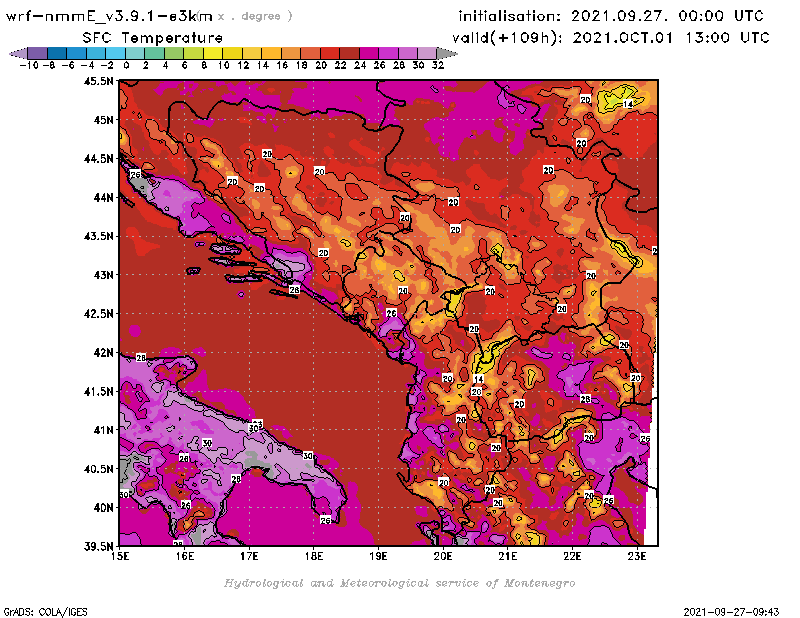Click the '42.5N' latitude label
Viewport: 800px width, 618px height.
coord(98,313)
